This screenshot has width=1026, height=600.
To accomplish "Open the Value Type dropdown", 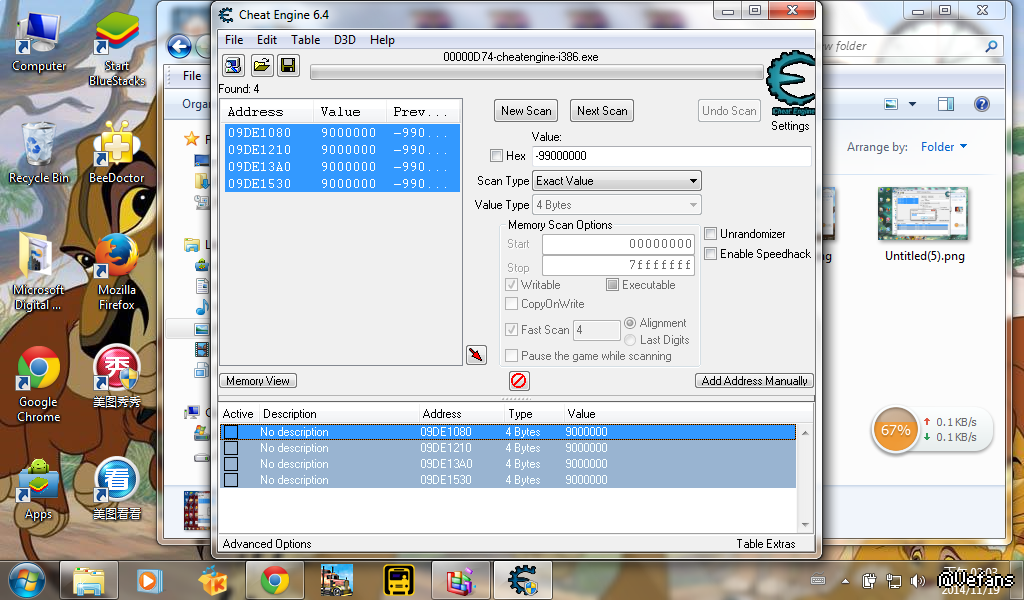I will point(617,205).
